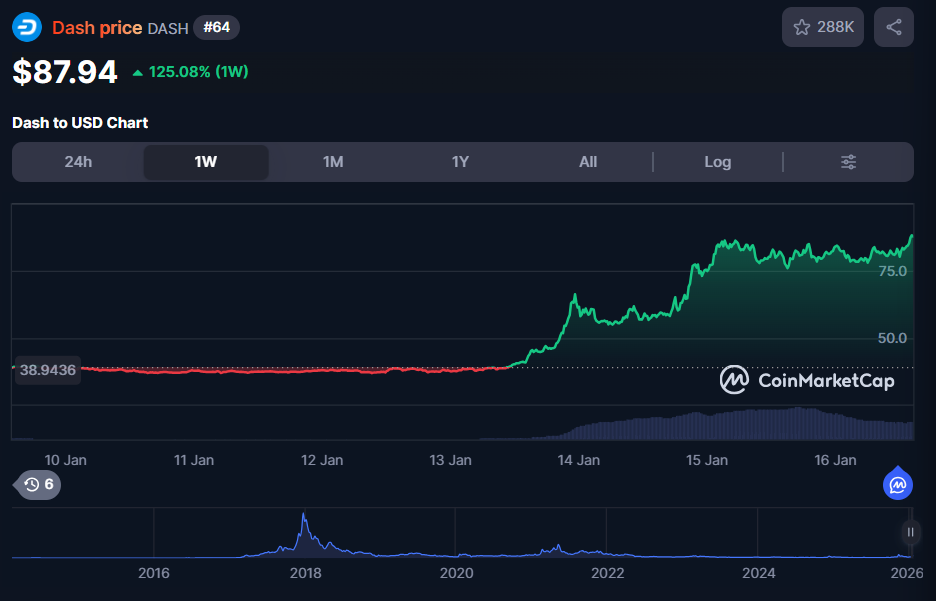The height and width of the screenshot is (601, 936).
Task: Show the All time range
Action: 588,162
